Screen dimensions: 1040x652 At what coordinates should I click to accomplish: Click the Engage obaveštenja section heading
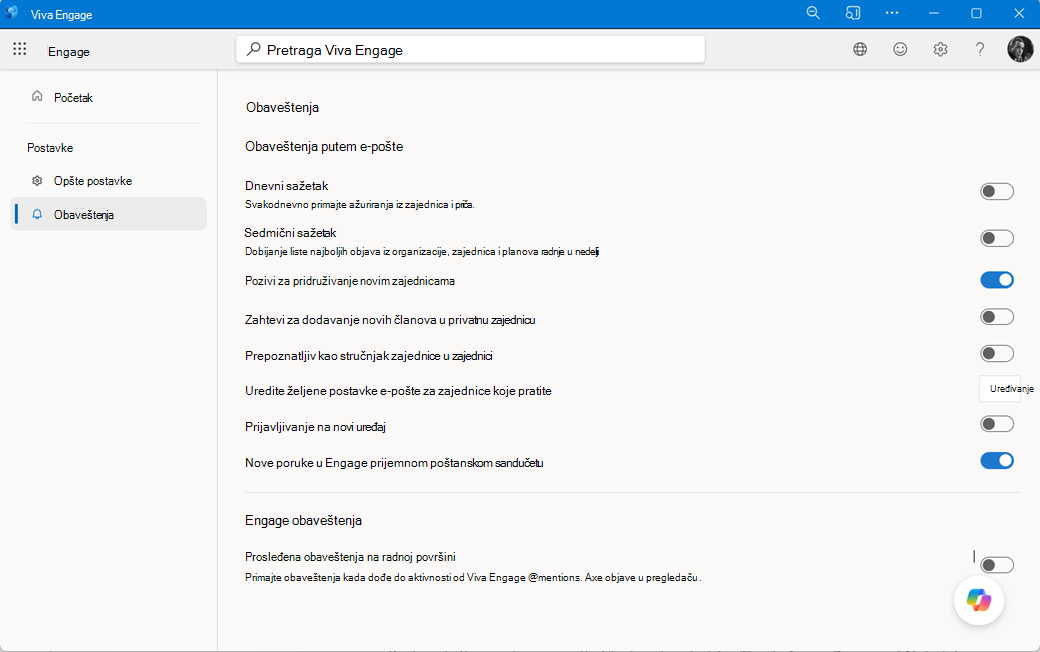(303, 521)
